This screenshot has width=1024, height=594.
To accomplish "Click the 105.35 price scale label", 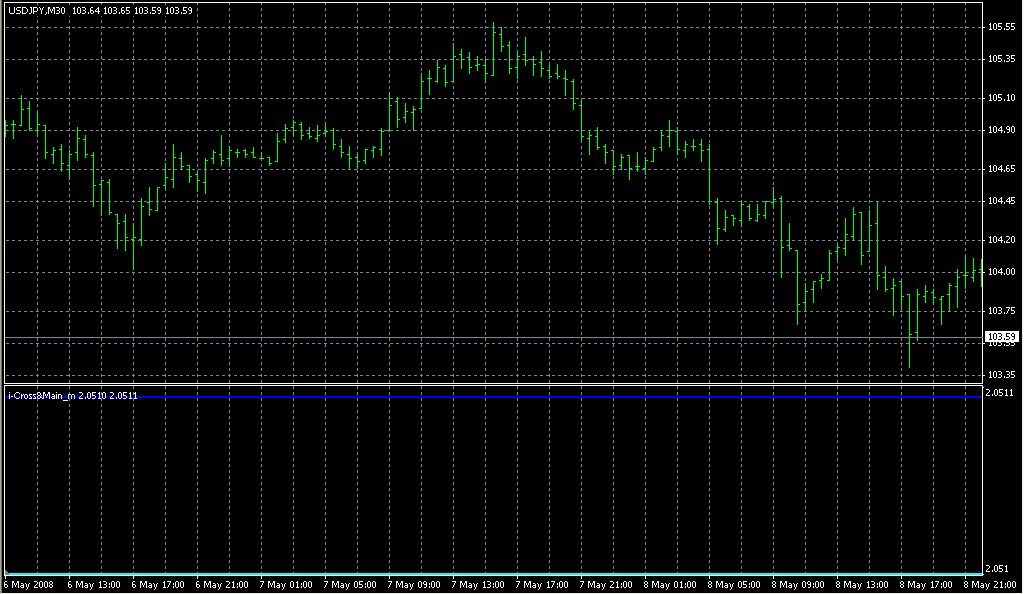I will (x=1001, y=59).
